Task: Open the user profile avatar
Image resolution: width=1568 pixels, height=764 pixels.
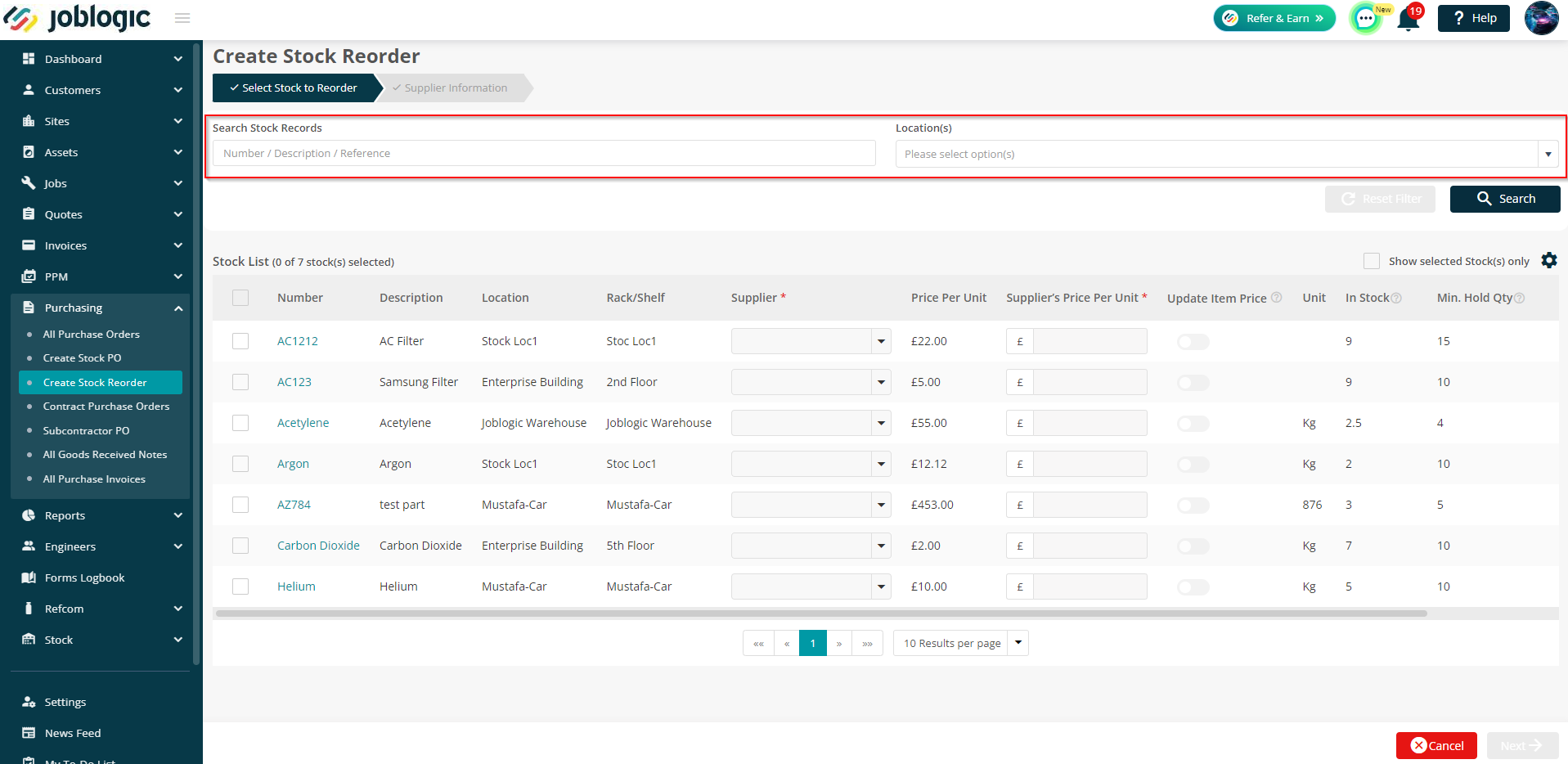Action: coord(1541,18)
